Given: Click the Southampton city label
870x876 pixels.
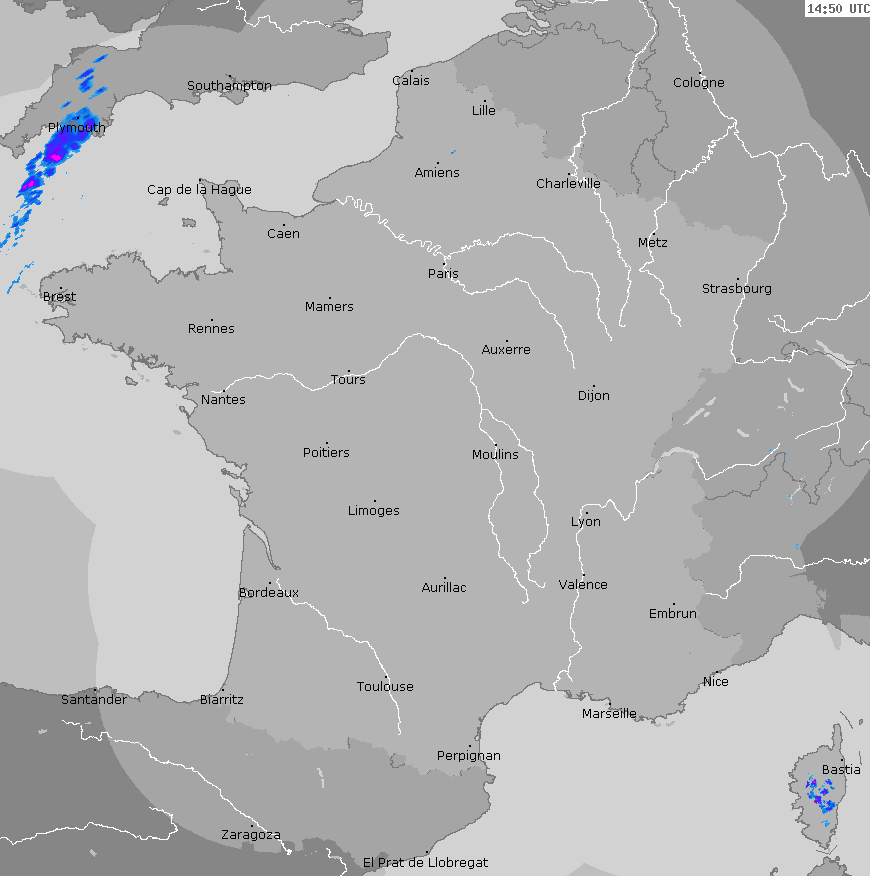Looking at the screenshot, I should click(x=229, y=86).
